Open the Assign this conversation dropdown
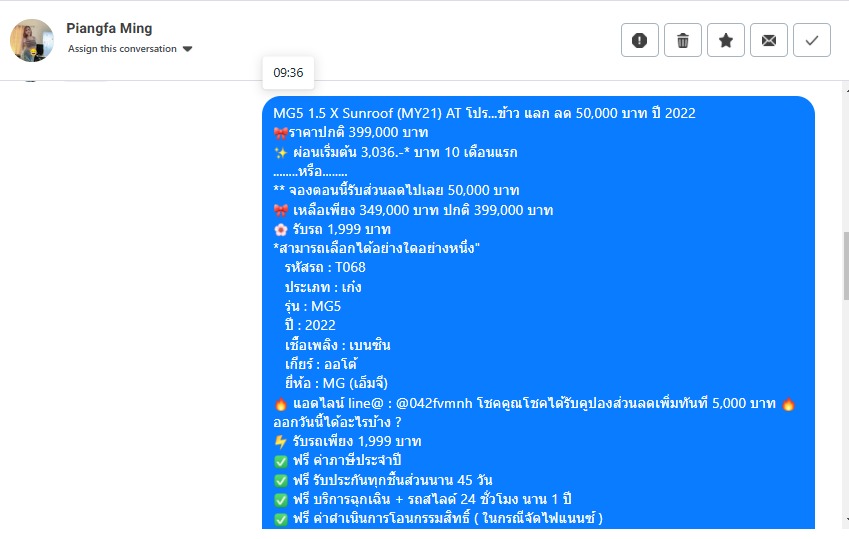This screenshot has width=849, height=539. point(130,49)
